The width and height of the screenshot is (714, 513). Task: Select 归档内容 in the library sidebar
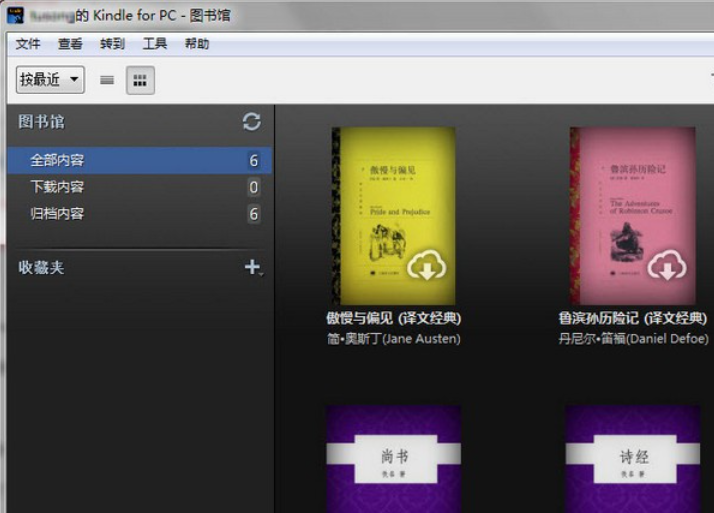pyautogui.click(x=139, y=214)
